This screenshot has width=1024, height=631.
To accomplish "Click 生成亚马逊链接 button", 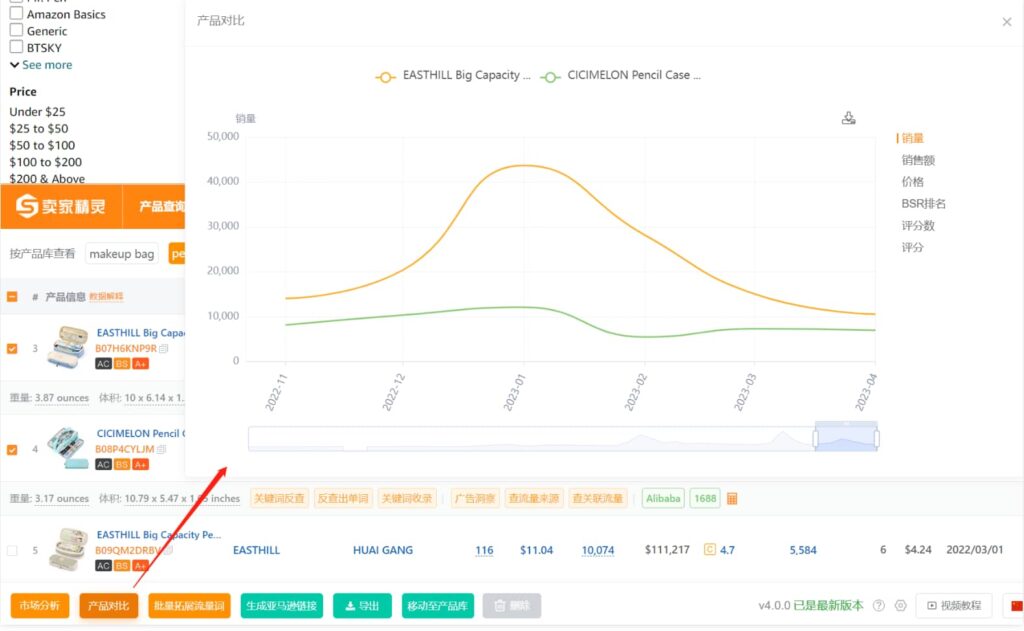I will pos(281,606).
